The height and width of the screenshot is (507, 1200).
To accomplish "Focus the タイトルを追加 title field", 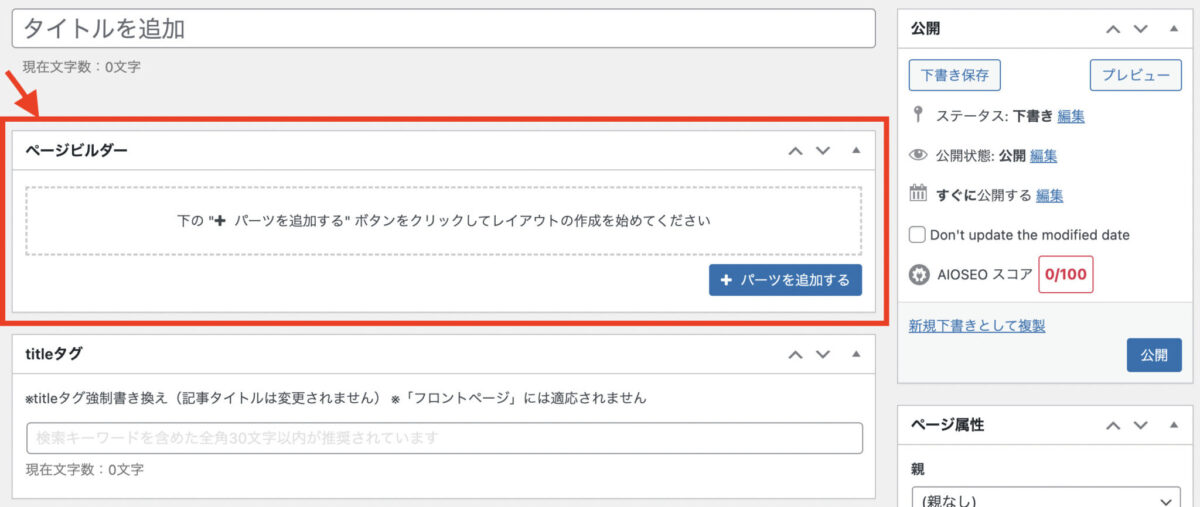I will pos(443,28).
